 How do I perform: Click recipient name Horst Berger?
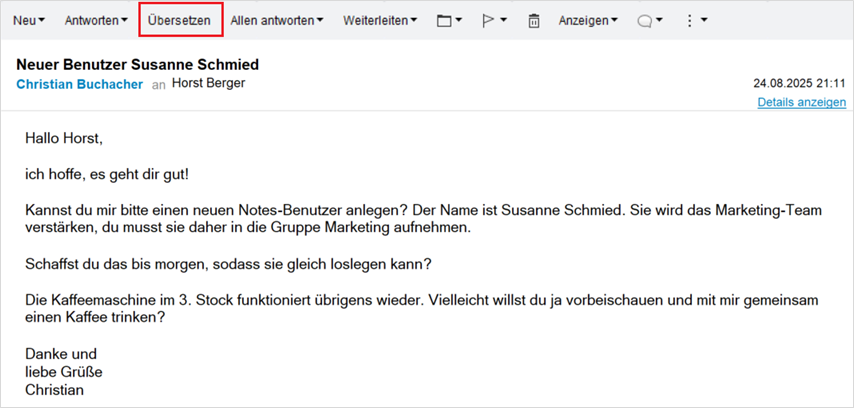pyautogui.click(x=208, y=84)
